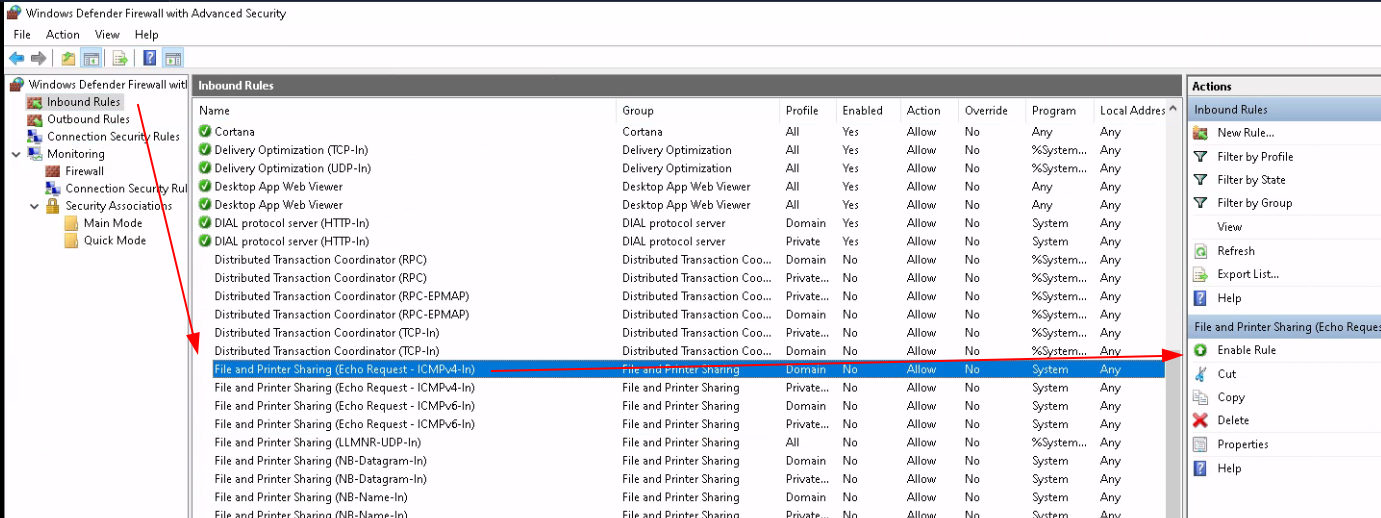Viewport: 1381px width, 518px height.
Task: Open the Help menu in the menu bar
Action: [146, 34]
